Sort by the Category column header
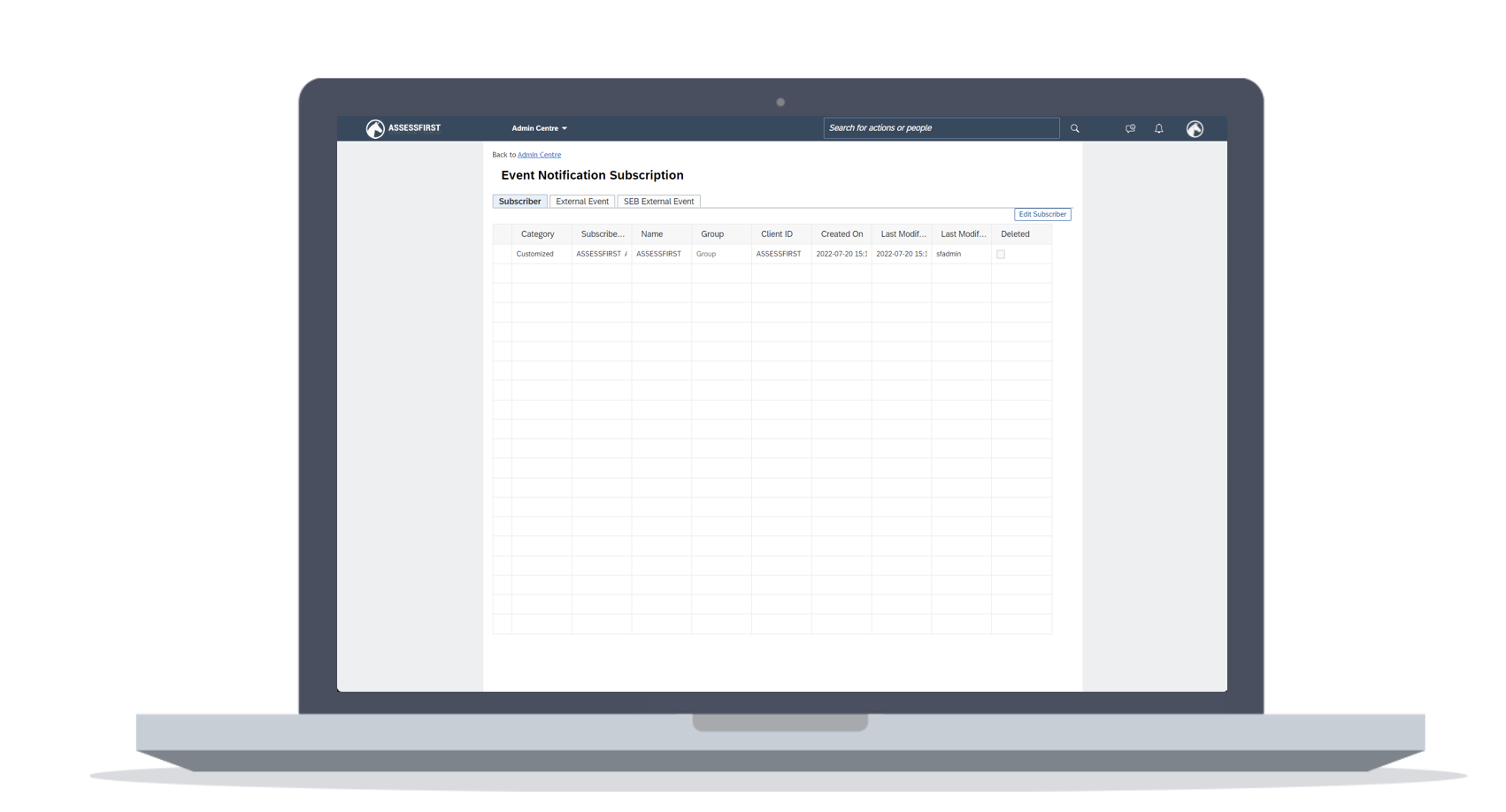1506x812 pixels. pos(538,234)
